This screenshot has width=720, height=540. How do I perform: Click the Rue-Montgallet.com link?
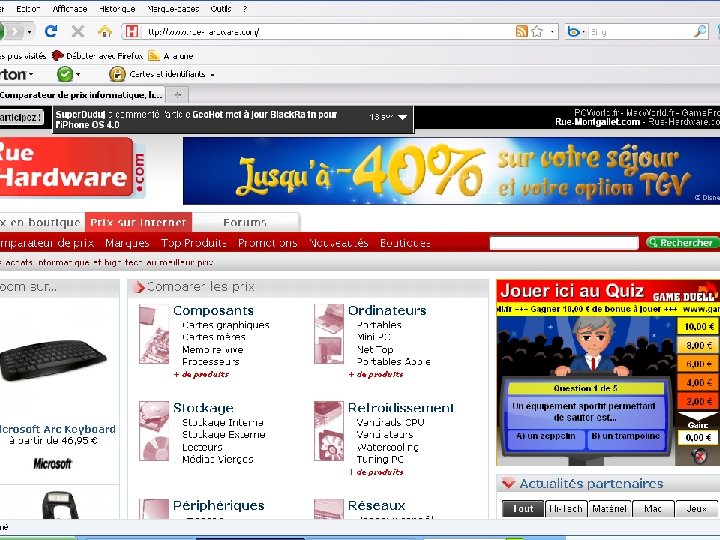597,122
